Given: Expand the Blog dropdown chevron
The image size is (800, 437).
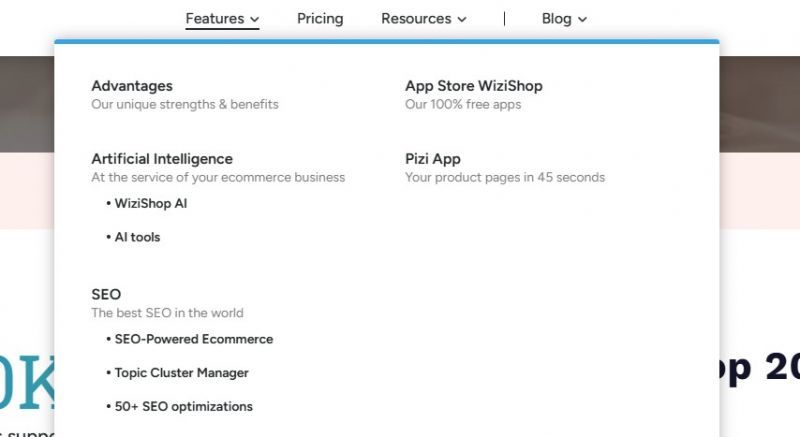Looking at the screenshot, I should coord(583,19).
